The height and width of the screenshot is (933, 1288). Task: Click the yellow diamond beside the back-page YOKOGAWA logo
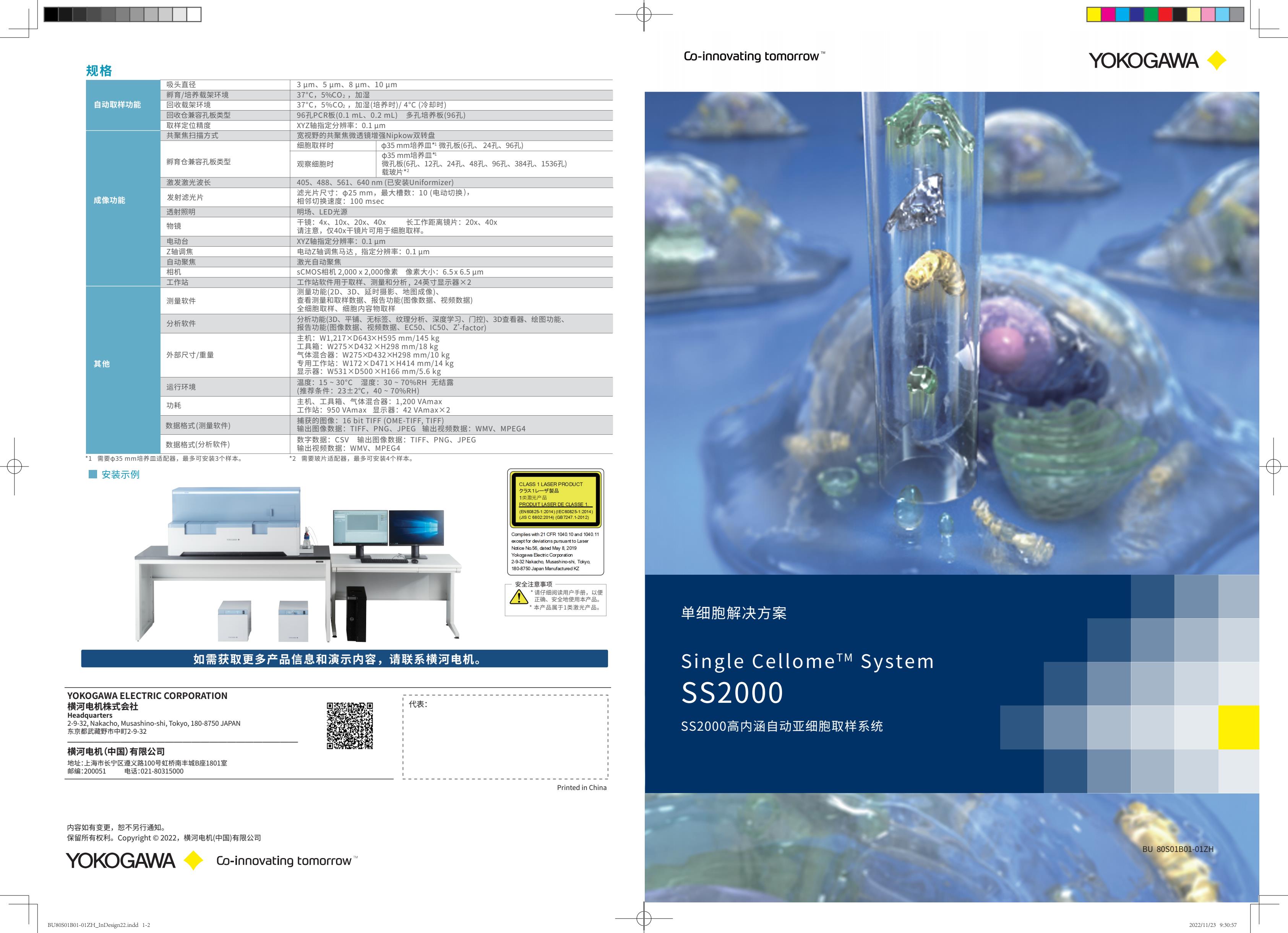(x=194, y=860)
